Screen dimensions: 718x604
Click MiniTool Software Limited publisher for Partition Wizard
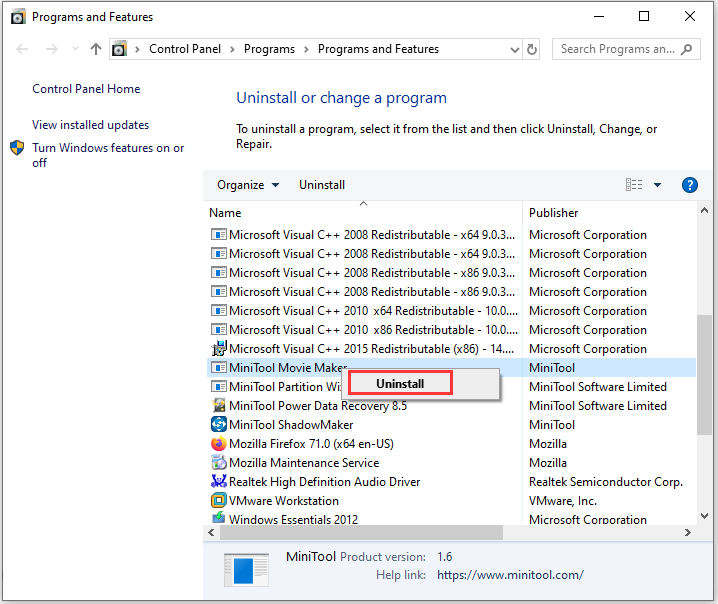coord(598,387)
